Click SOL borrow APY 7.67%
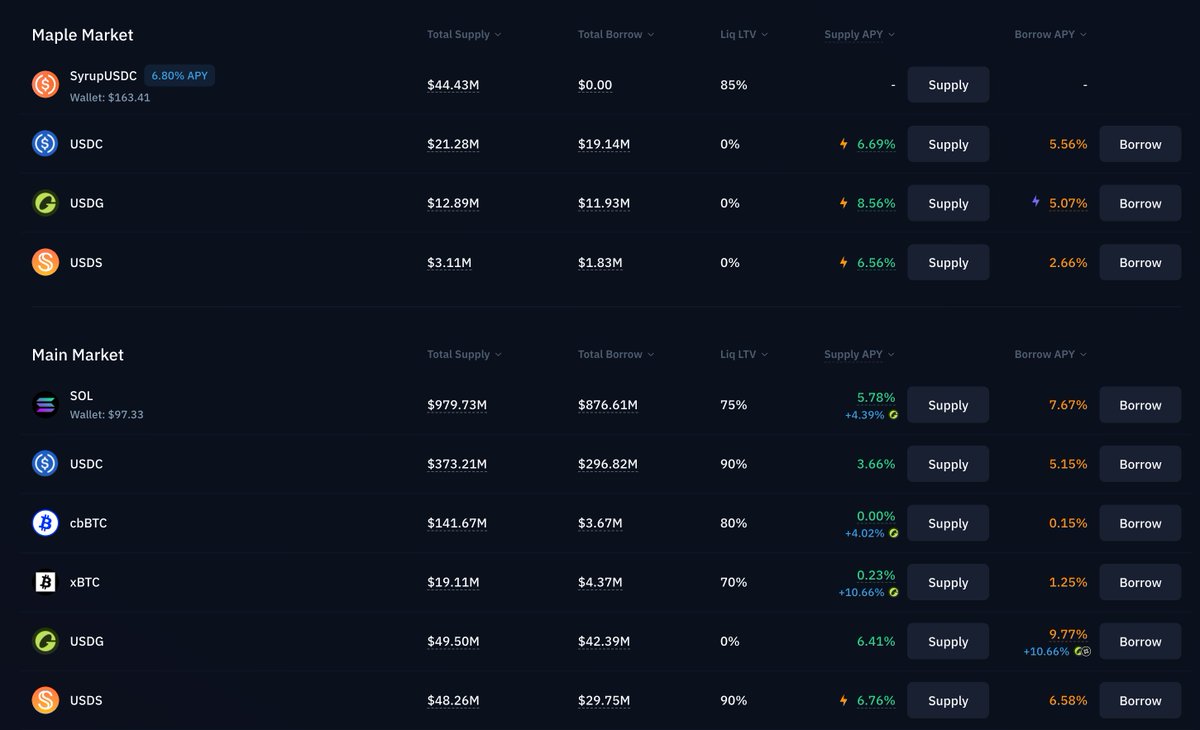1200x730 pixels. pos(1068,405)
